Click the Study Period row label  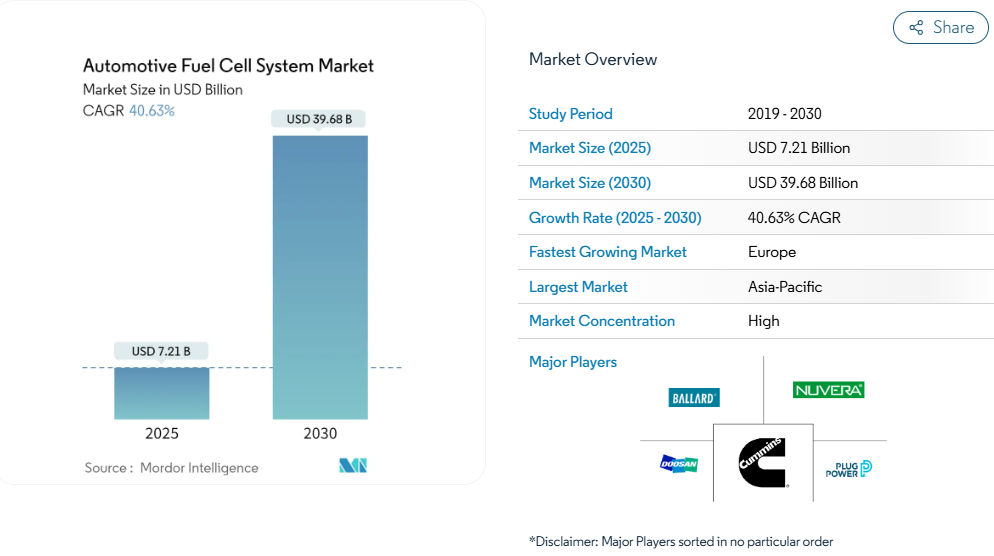570,114
